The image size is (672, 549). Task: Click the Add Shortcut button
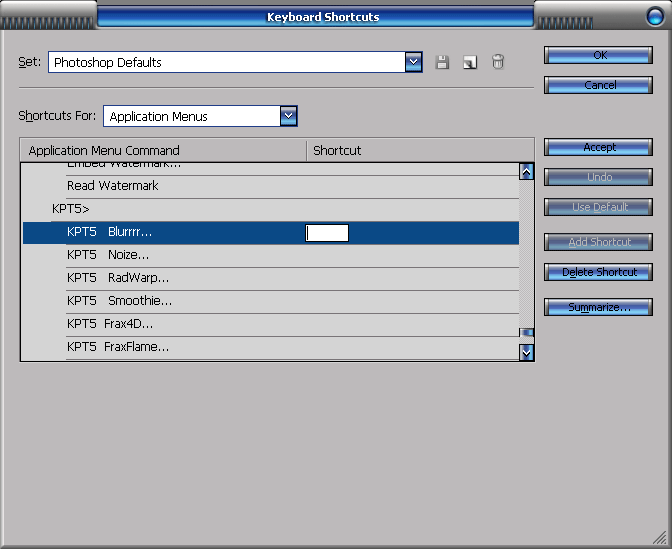coord(598,242)
